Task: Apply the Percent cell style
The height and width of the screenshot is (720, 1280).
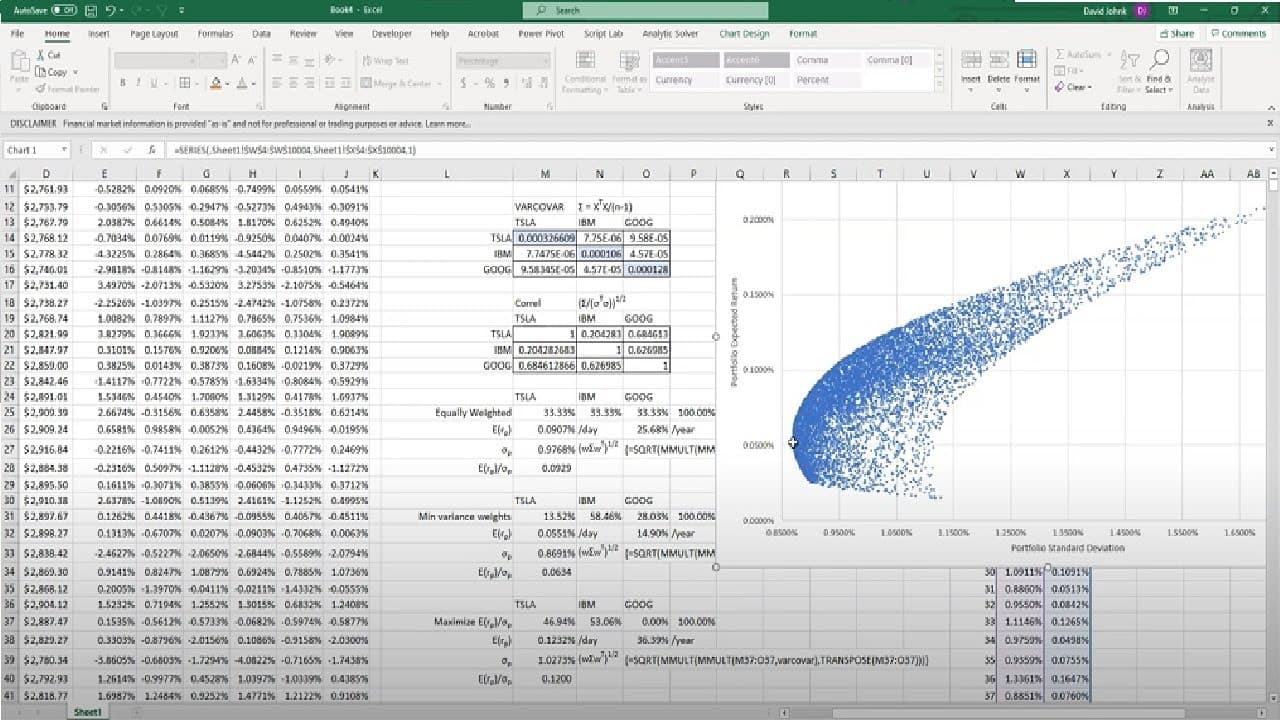Action: [x=828, y=80]
